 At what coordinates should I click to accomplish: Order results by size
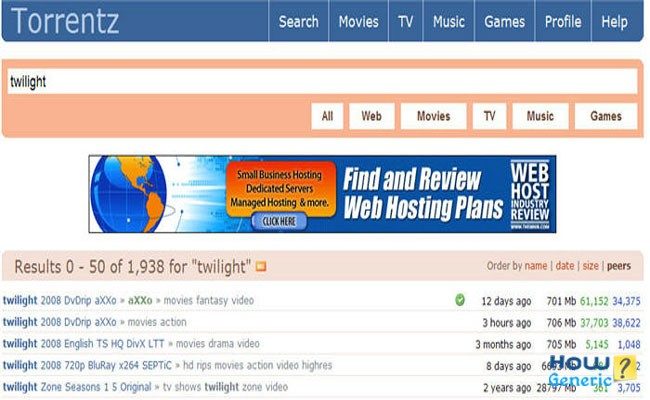pos(590,266)
